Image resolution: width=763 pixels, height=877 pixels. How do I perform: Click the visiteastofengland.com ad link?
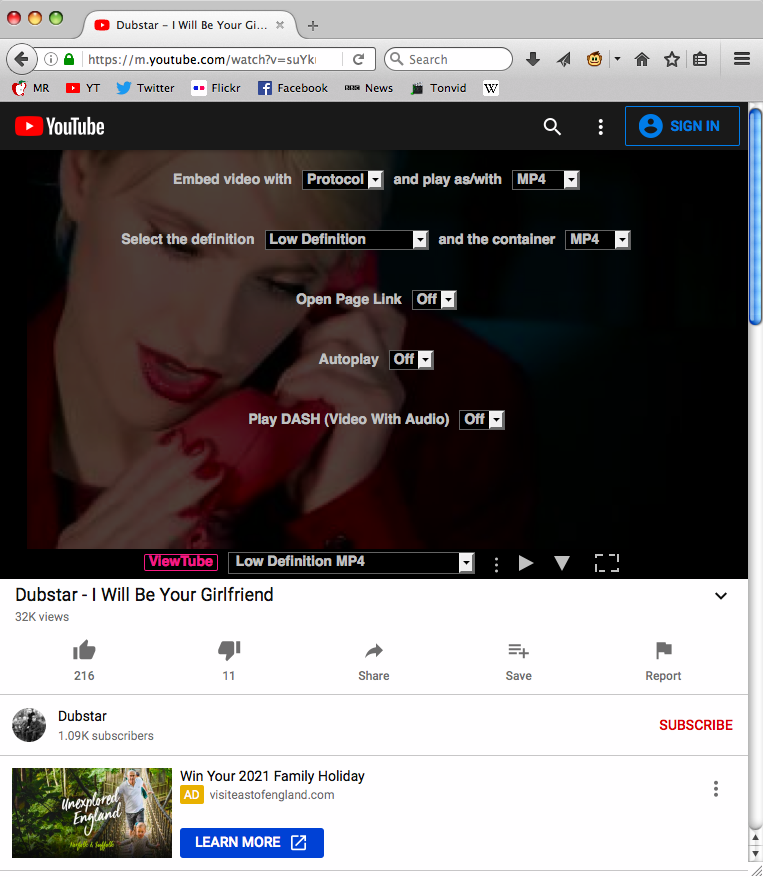[x=272, y=795]
